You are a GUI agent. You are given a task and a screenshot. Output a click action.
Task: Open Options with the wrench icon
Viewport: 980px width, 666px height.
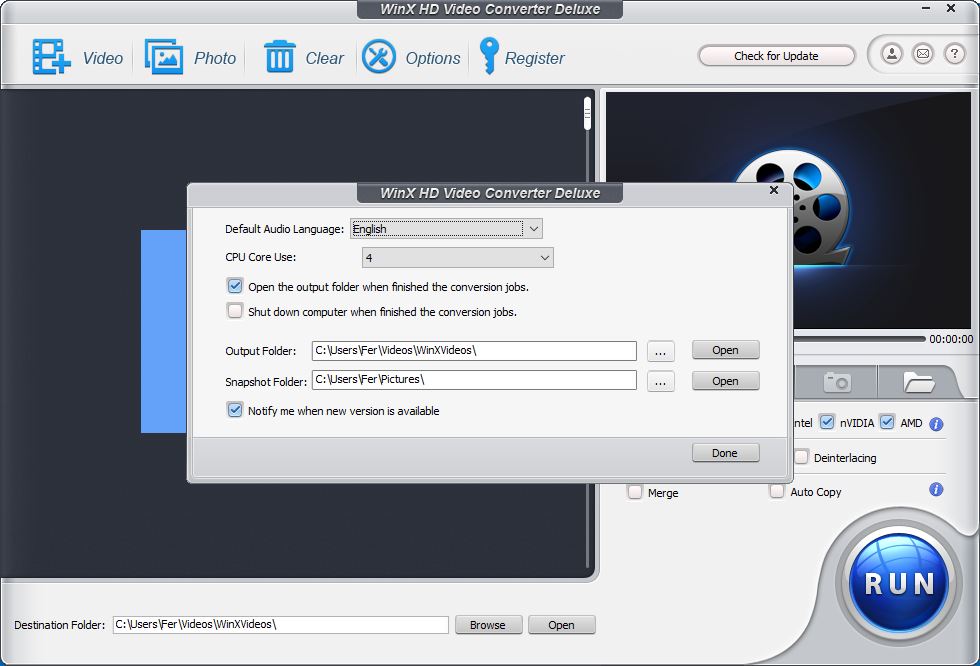379,57
